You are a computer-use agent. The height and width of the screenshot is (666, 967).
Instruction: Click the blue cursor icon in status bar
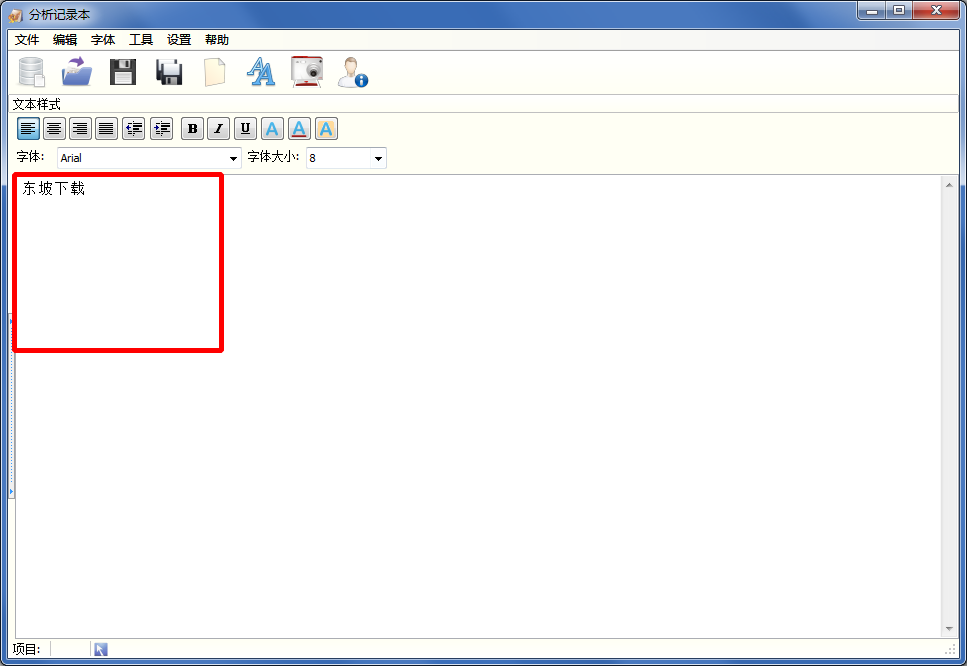coord(101,649)
